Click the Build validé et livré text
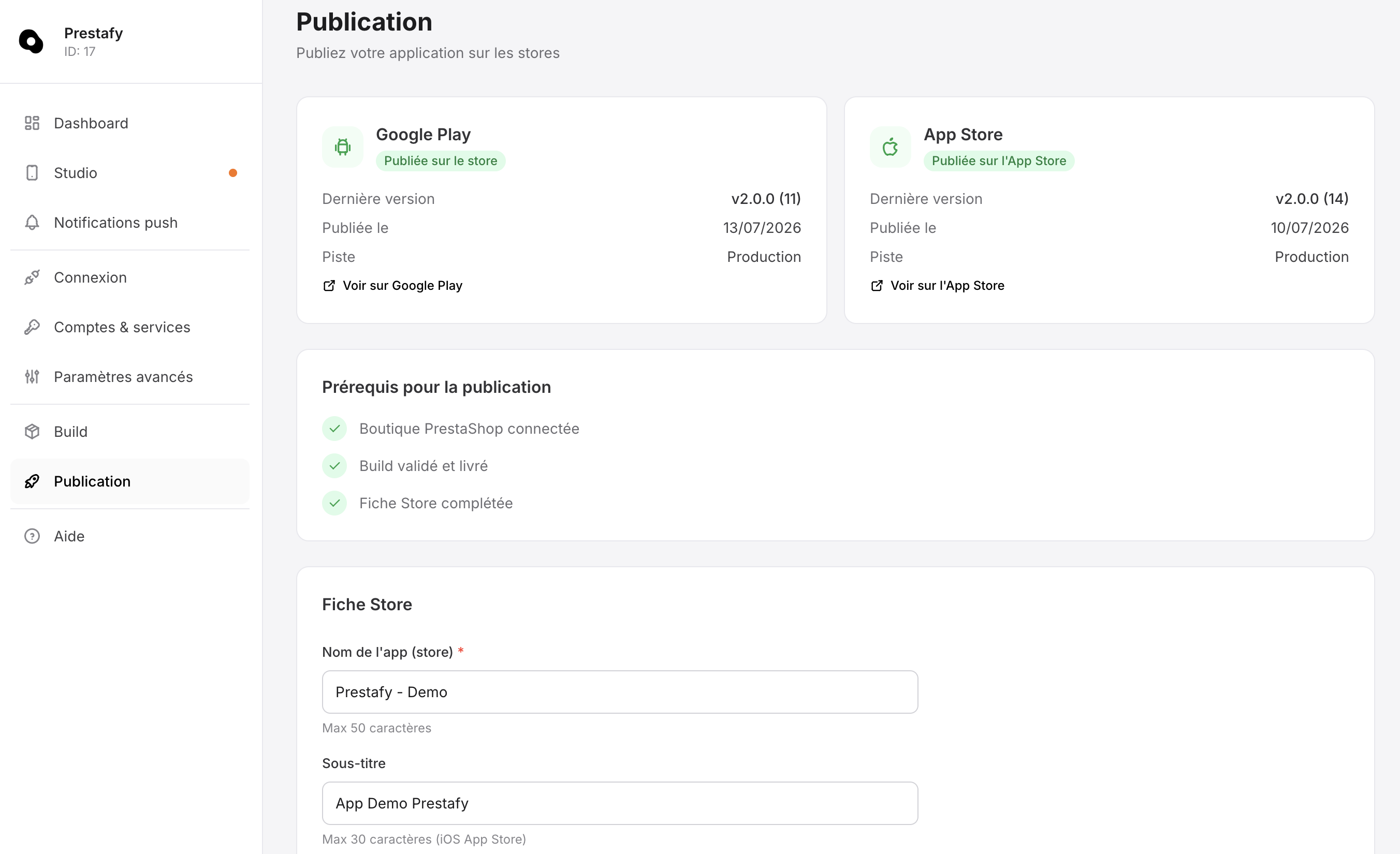This screenshot has height=854, width=1400. 424,466
